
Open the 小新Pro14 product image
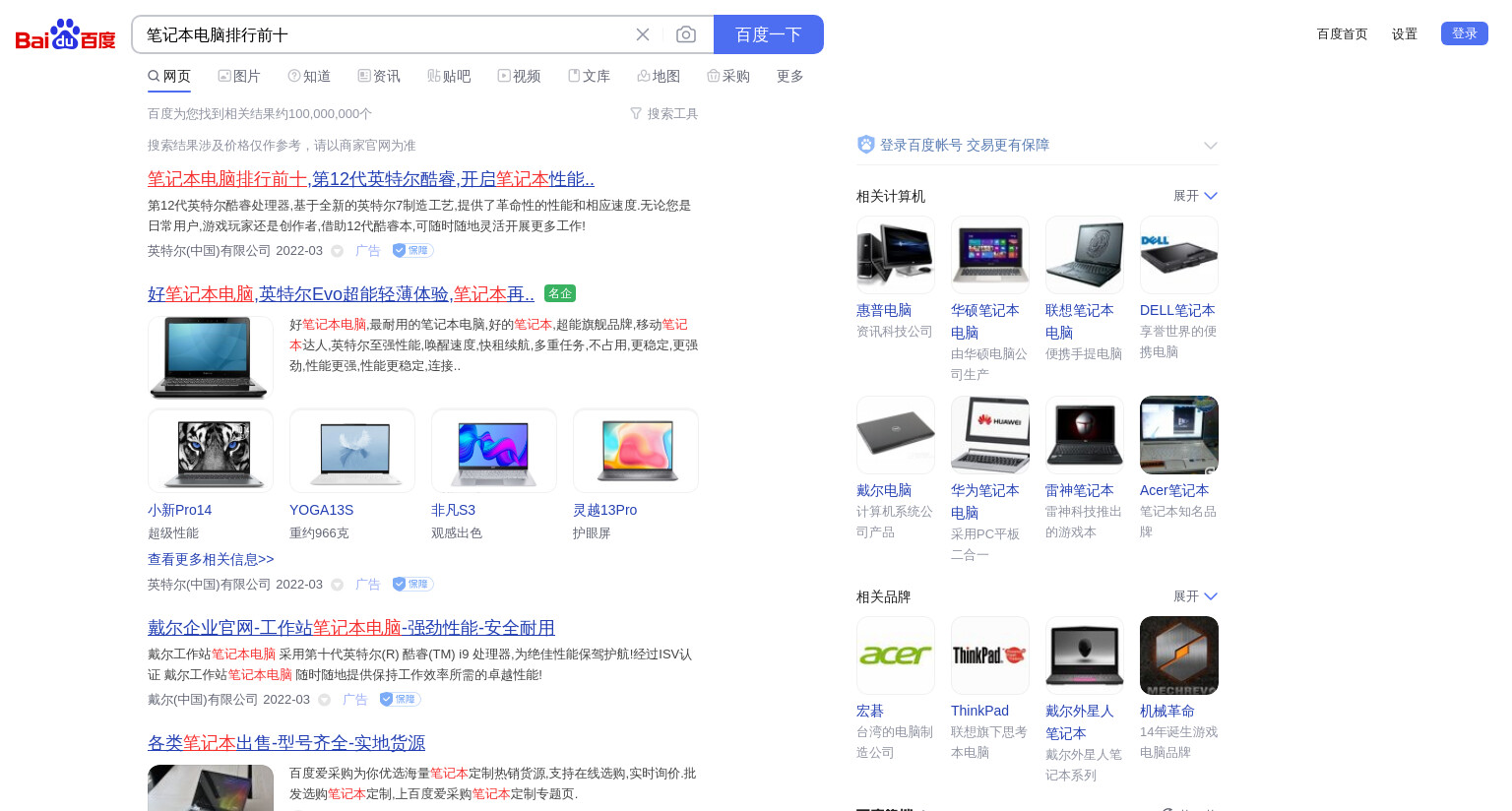(x=211, y=451)
